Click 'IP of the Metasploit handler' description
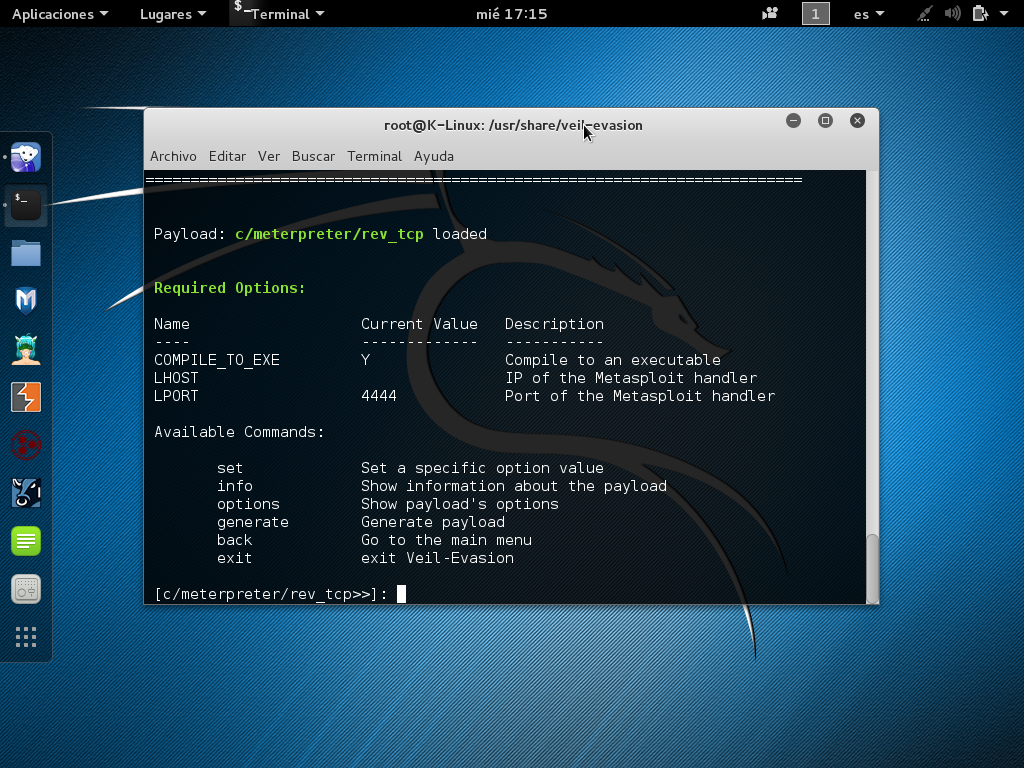1024x768 pixels. tap(631, 378)
